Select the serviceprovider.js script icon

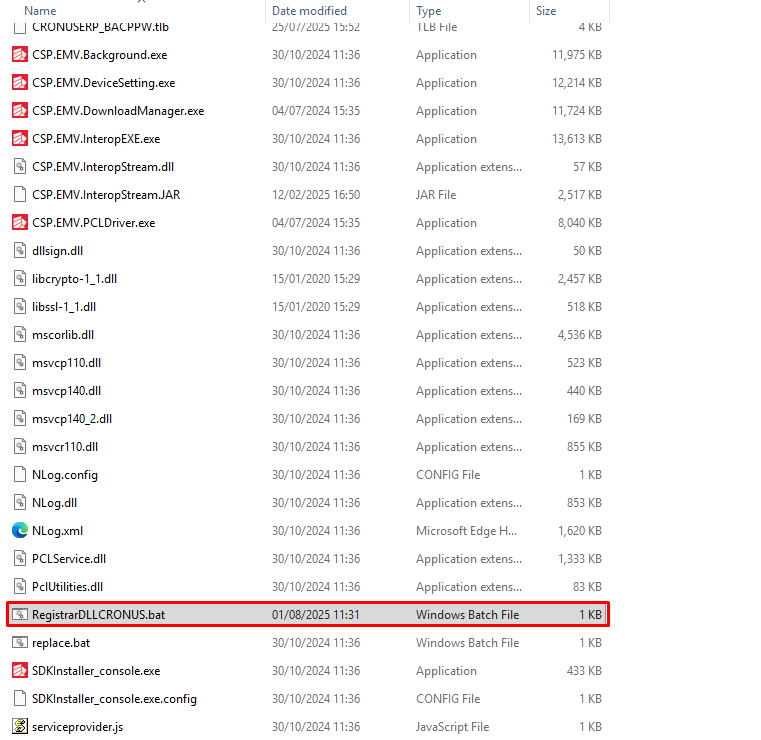pyautogui.click(x=19, y=727)
